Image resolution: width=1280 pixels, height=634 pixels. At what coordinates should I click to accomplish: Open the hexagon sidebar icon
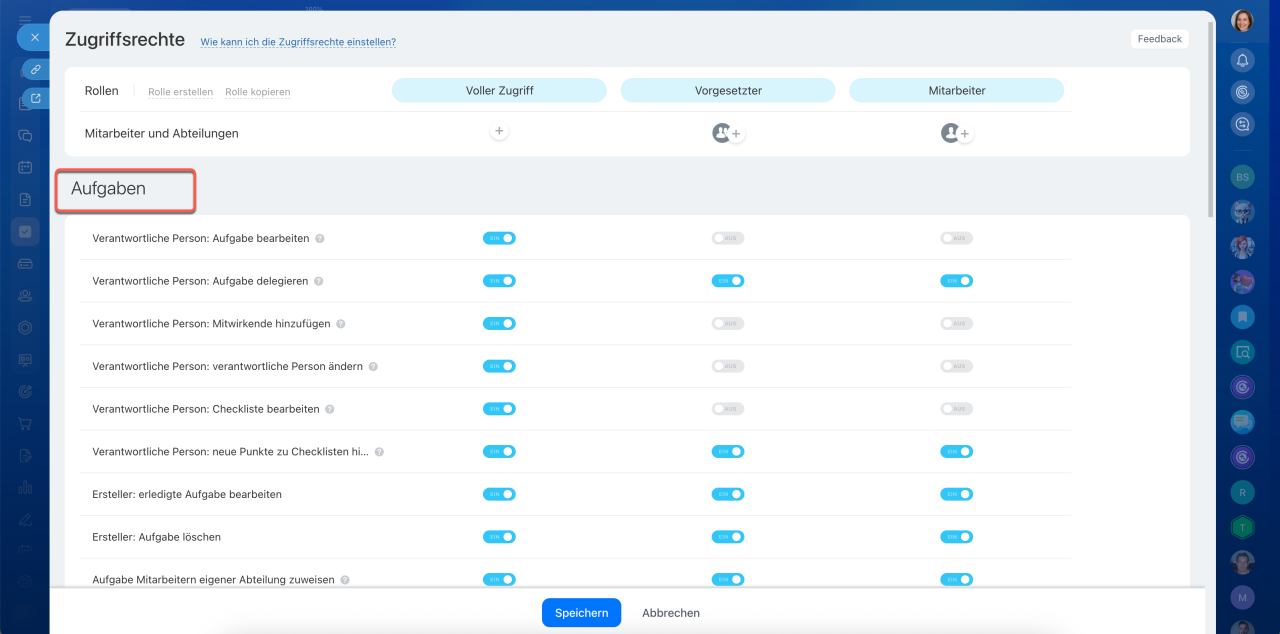click(25, 327)
